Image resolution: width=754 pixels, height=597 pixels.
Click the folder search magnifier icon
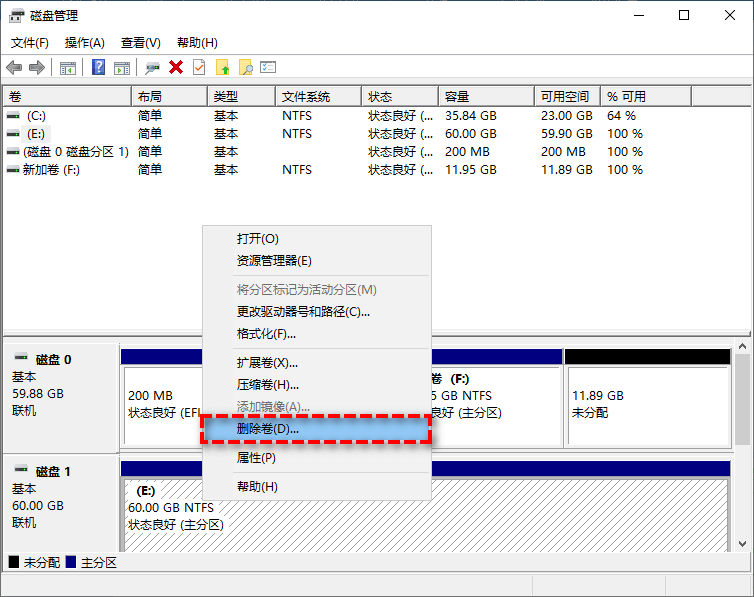[246, 67]
